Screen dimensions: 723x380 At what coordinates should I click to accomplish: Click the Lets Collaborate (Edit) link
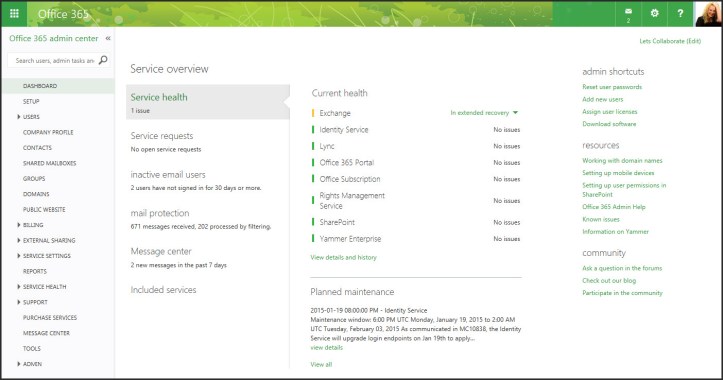click(670, 41)
